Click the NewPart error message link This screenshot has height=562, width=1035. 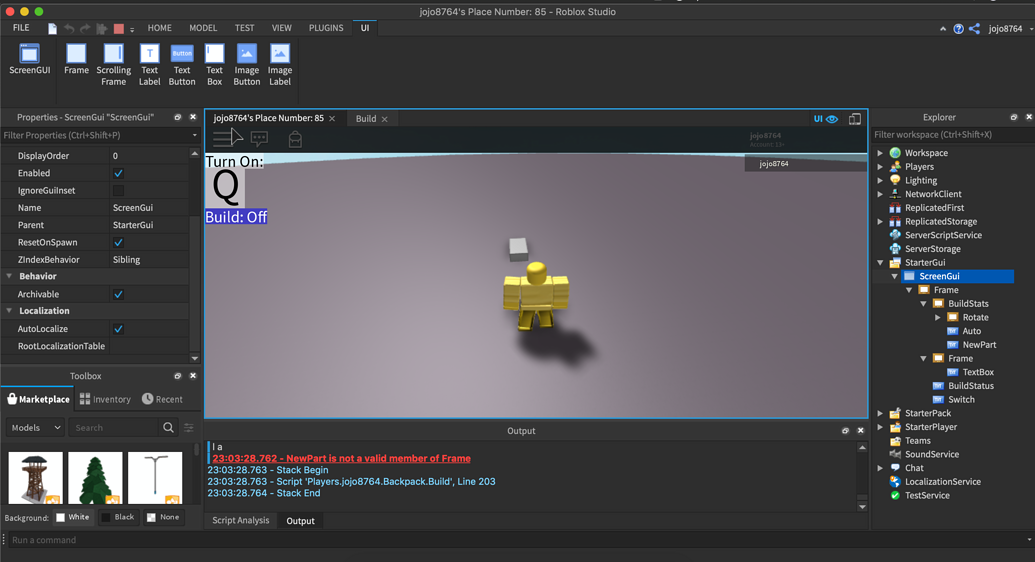tap(341, 458)
